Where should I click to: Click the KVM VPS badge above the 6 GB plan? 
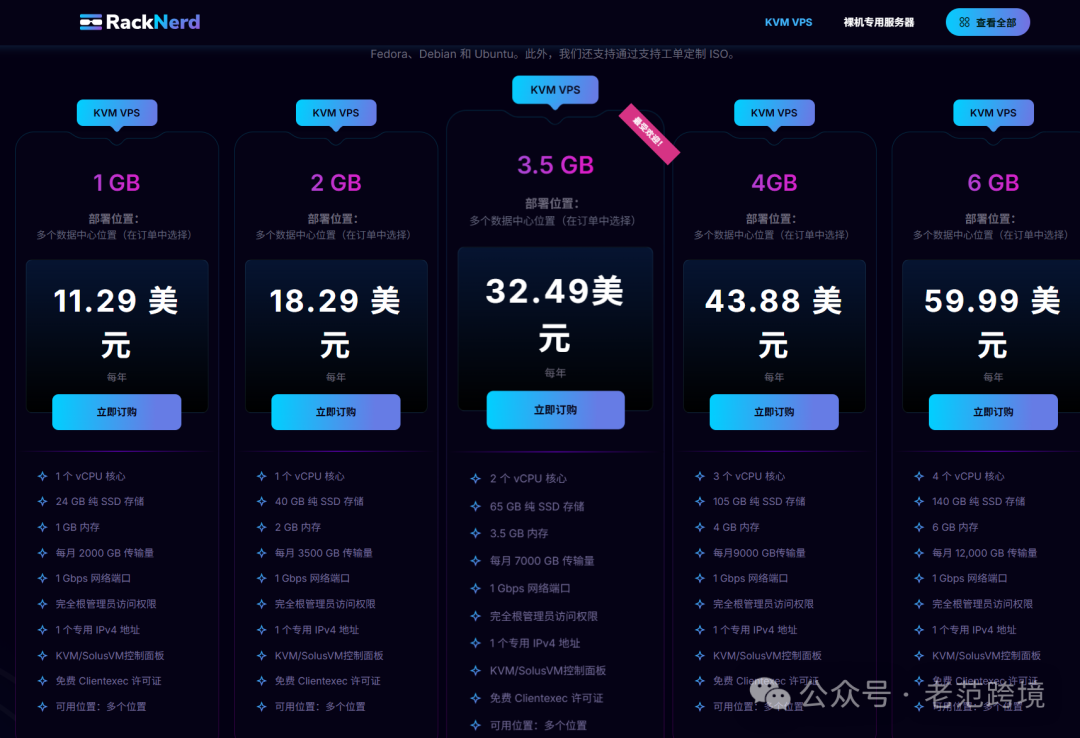pyautogui.click(x=993, y=113)
